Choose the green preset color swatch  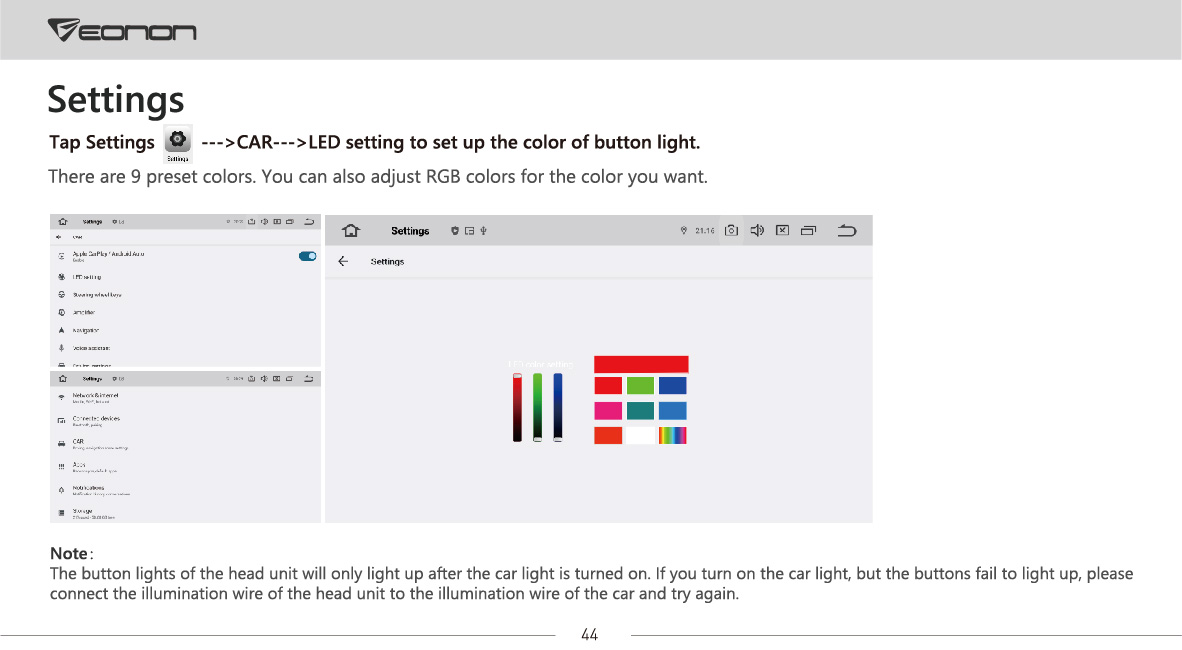pyautogui.click(x=640, y=386)
